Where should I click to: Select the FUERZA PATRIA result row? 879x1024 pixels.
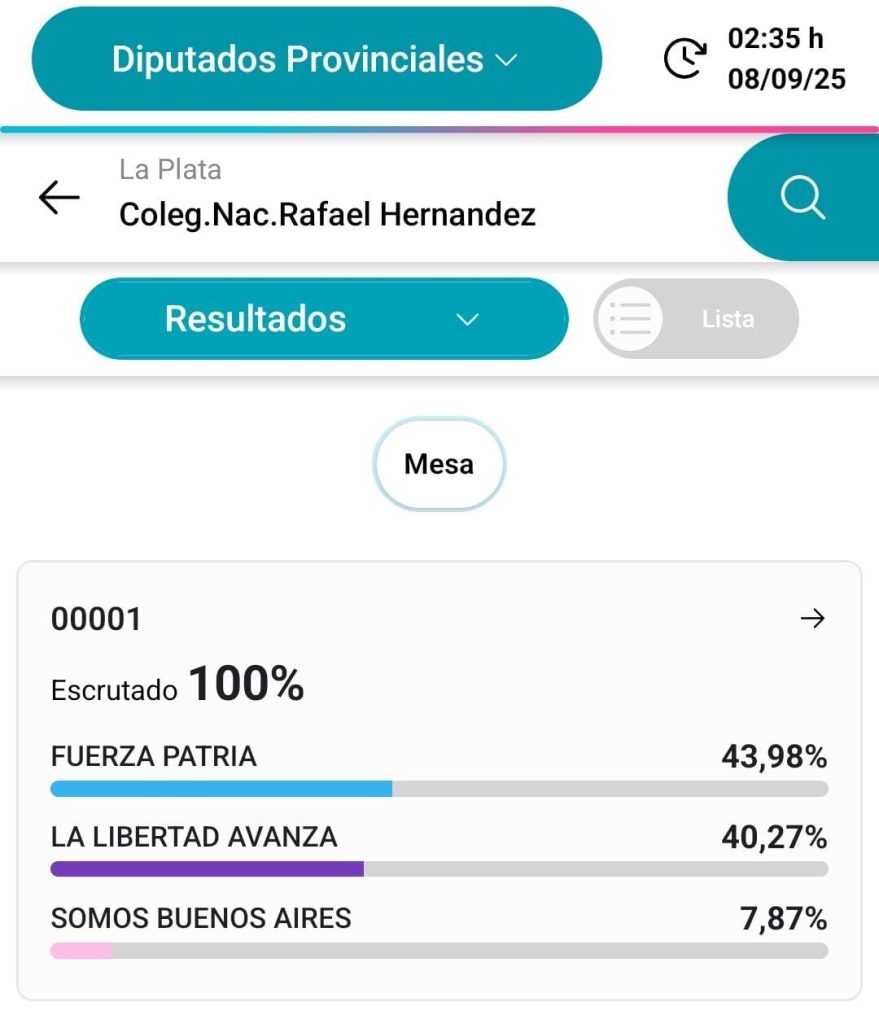[440, 769]
